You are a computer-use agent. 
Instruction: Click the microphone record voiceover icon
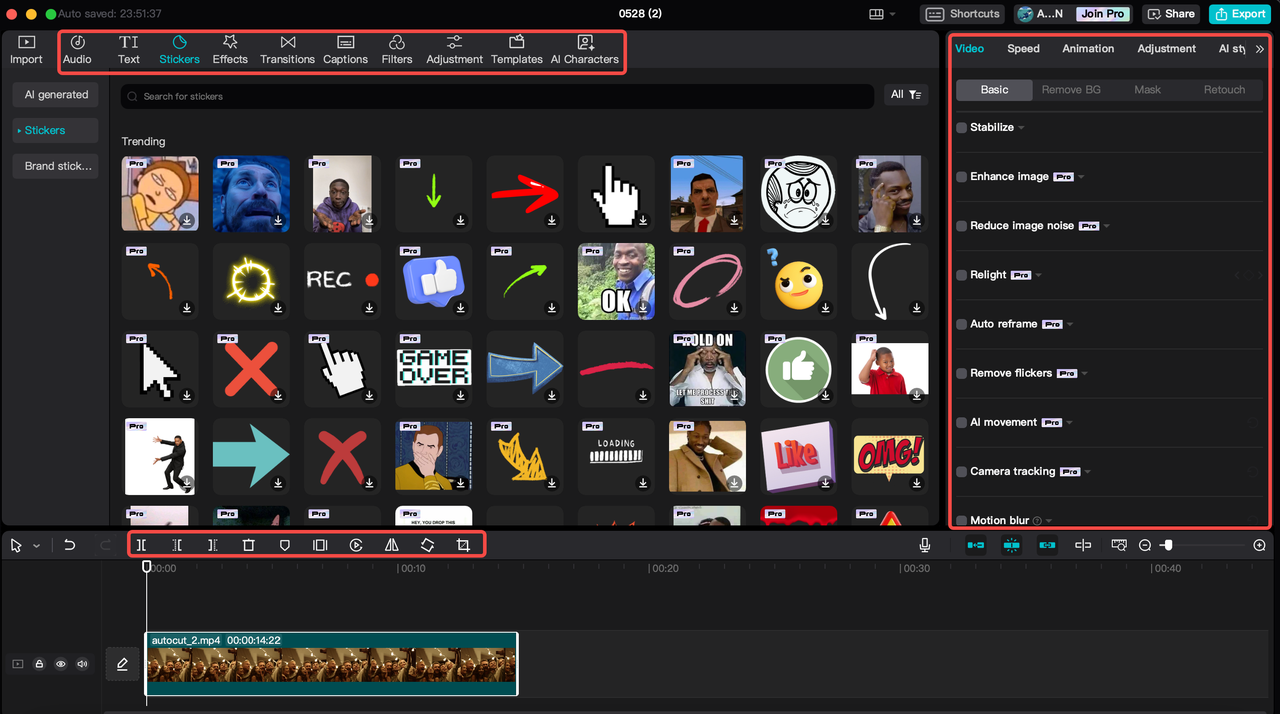tap(925, 545)
